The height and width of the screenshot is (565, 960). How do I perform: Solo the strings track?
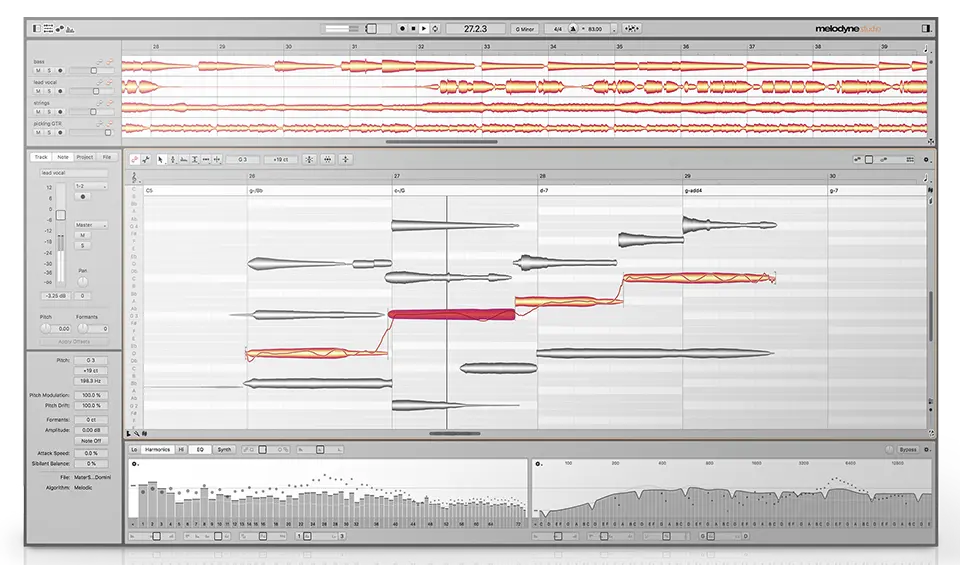[x=49, y=112]
